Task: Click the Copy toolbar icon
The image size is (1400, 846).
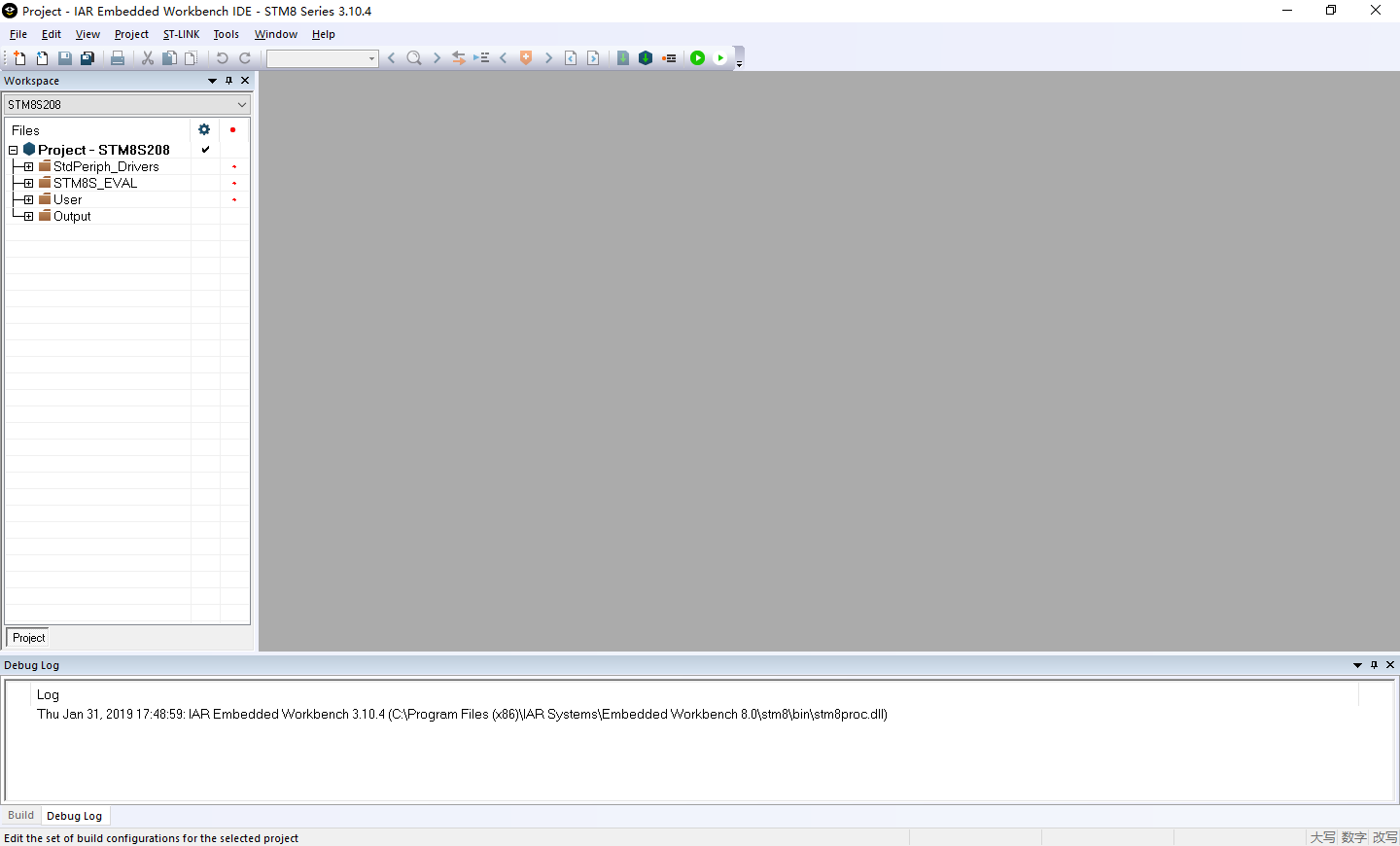Action: click(169, 58)
